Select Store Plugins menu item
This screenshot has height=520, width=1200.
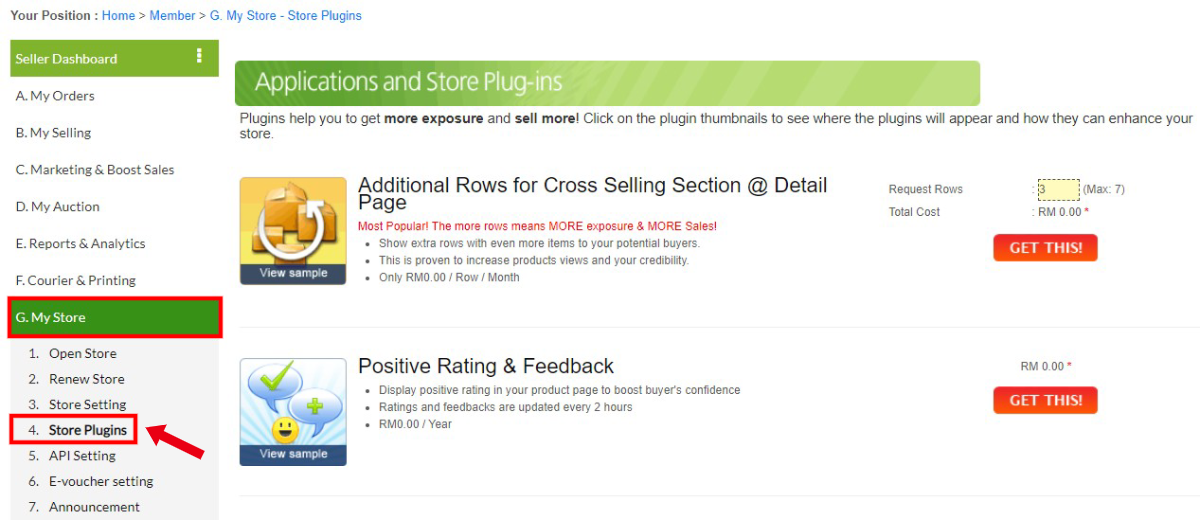[x=88, y=430]
